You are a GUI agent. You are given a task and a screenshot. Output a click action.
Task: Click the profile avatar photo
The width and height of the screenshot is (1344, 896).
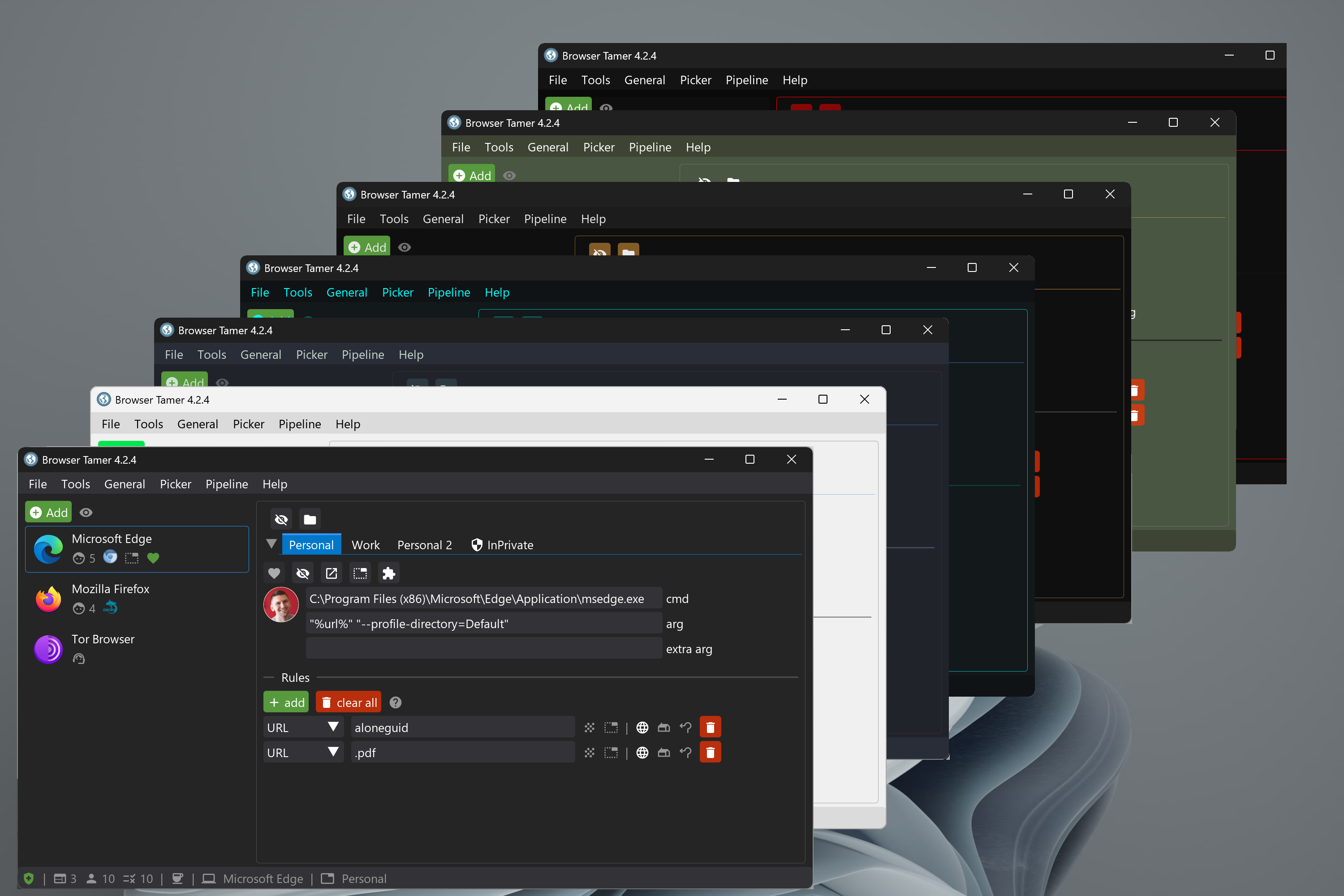point(281,604)
